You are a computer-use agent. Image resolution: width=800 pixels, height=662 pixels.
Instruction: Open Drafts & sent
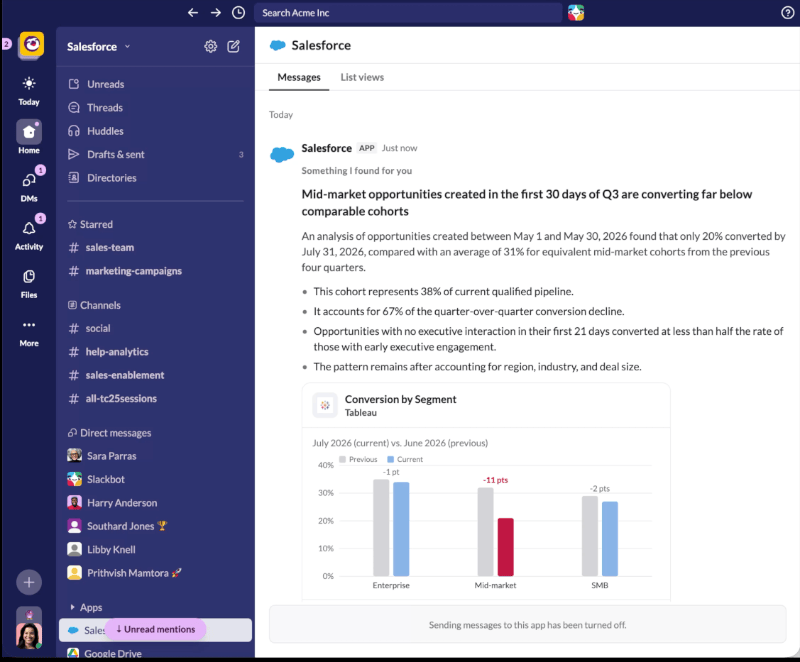click(156, 155)
